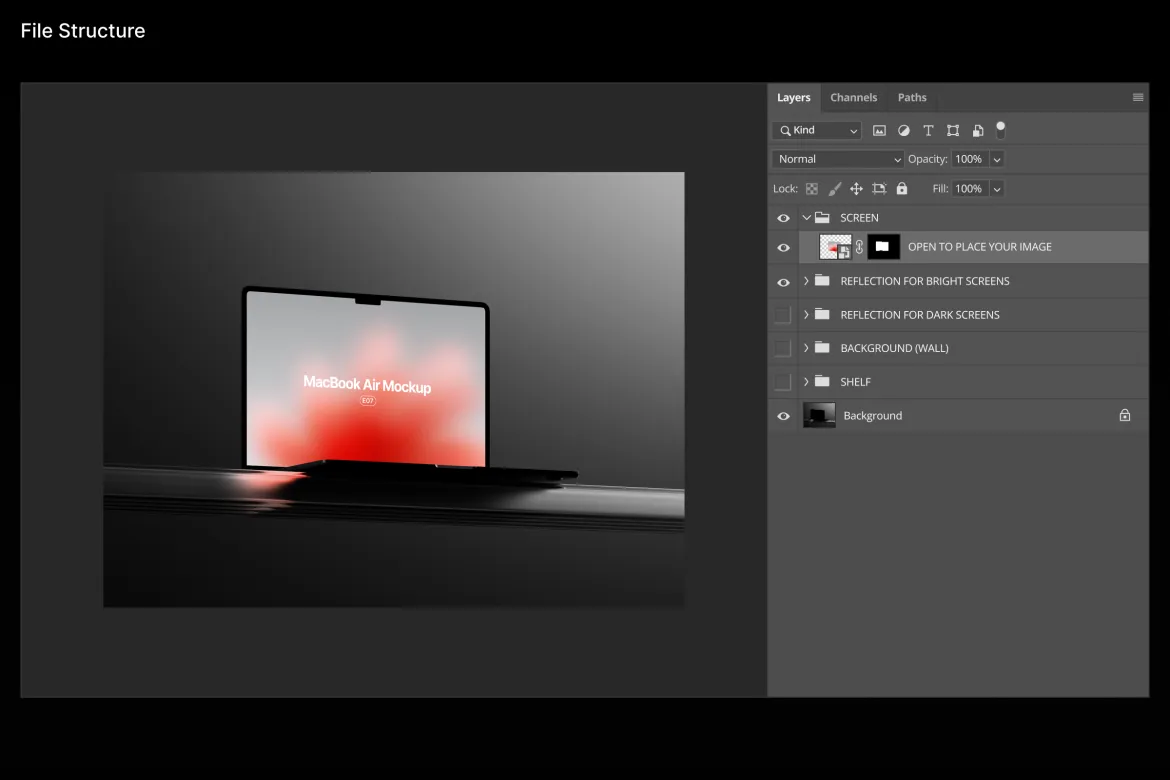Filter layers by pixel image icon
The image size is (1170, 780).
point(879,131)
